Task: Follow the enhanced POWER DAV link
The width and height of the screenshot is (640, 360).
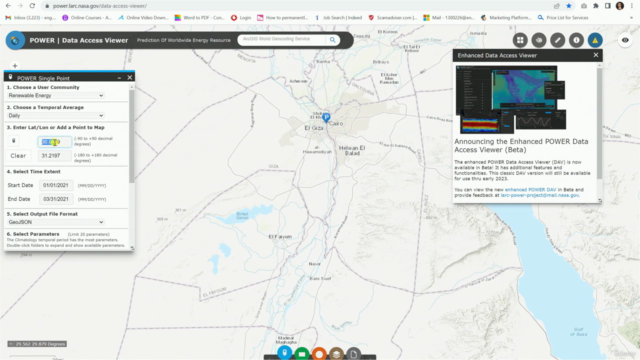Action: pos(530,190)
